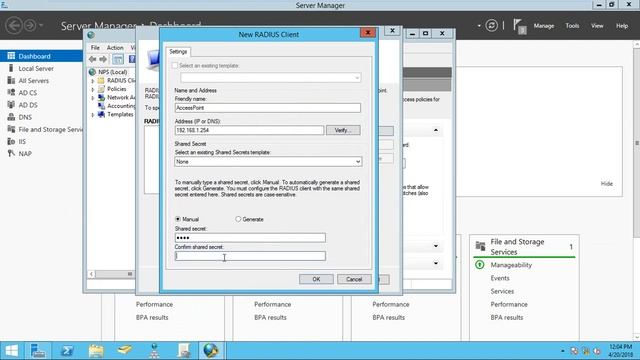The height and width of the screenshot is (360, 640).
Task: Open File Explorer from the taskbar
Action: point(96,351)
